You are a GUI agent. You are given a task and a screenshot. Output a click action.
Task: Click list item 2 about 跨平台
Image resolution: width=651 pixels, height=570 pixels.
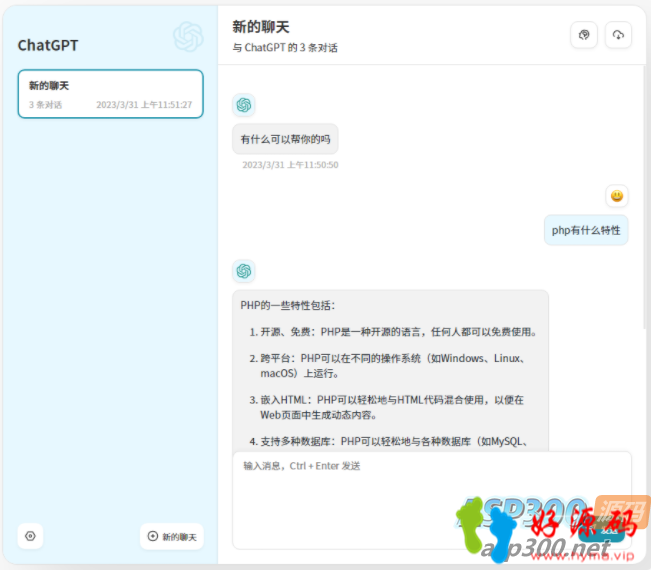pos(388,366)
